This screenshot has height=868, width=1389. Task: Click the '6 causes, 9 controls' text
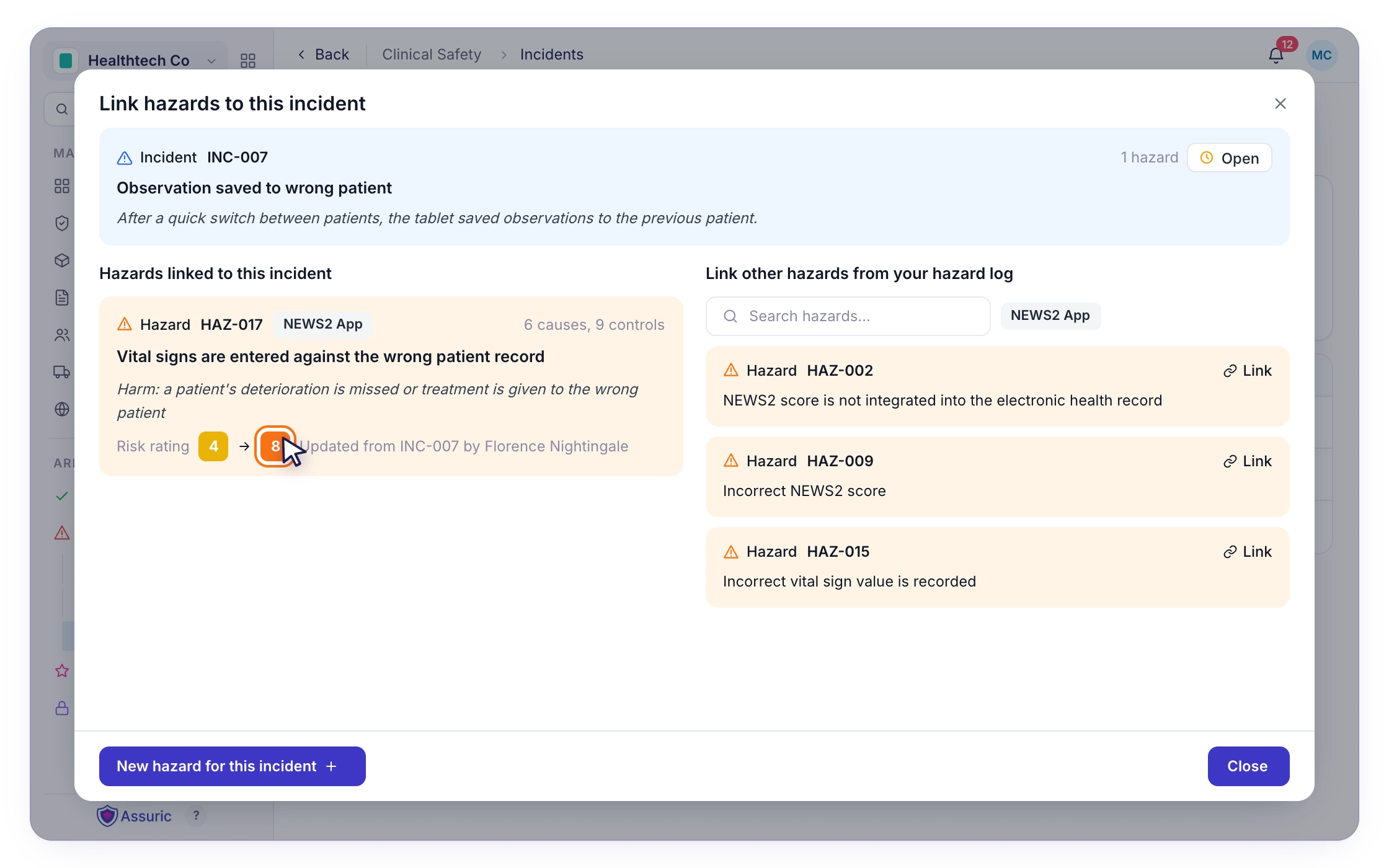(594, 325)
